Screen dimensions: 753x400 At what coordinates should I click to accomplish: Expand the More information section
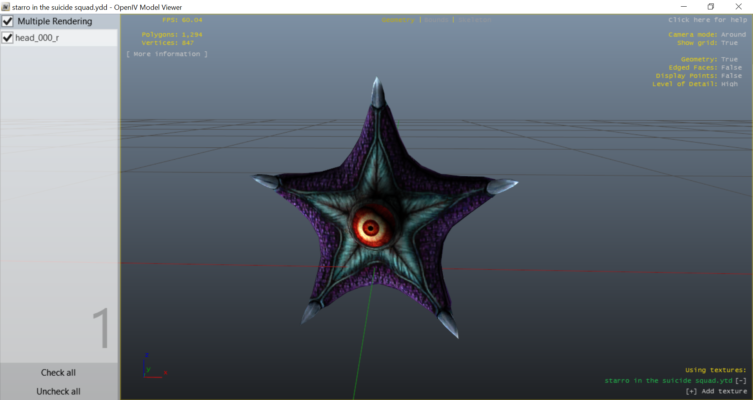click(167, 54)
